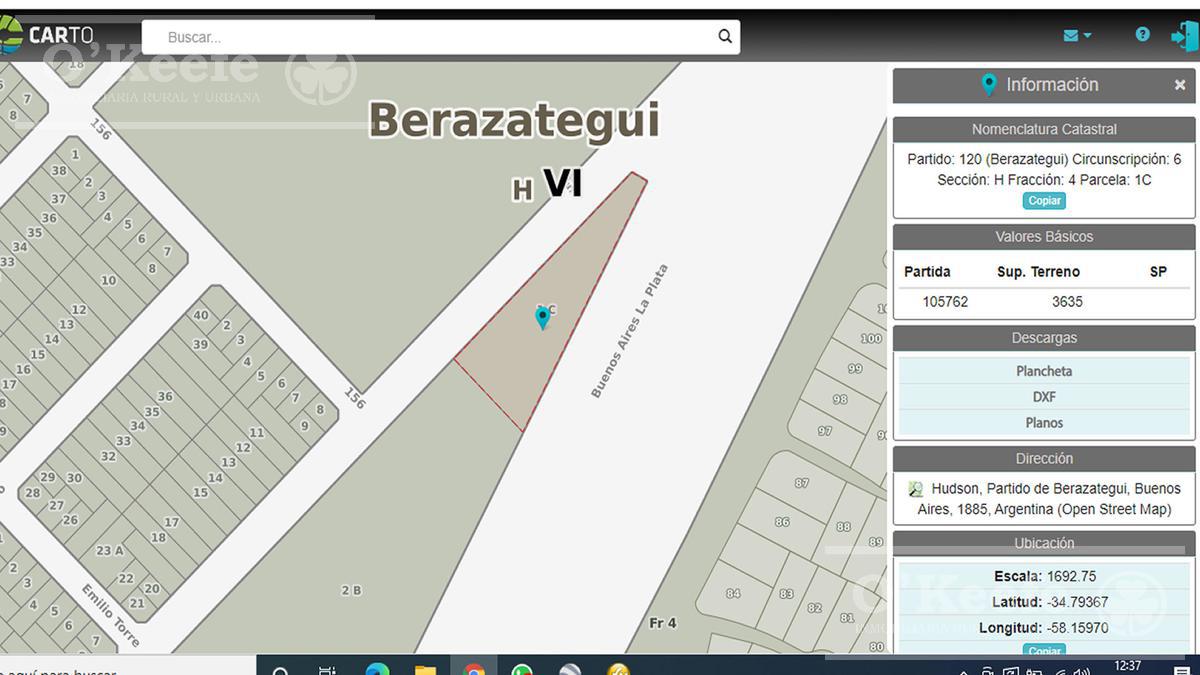Click the logout door icon

pyautogui.click(x=1184, y=36)
